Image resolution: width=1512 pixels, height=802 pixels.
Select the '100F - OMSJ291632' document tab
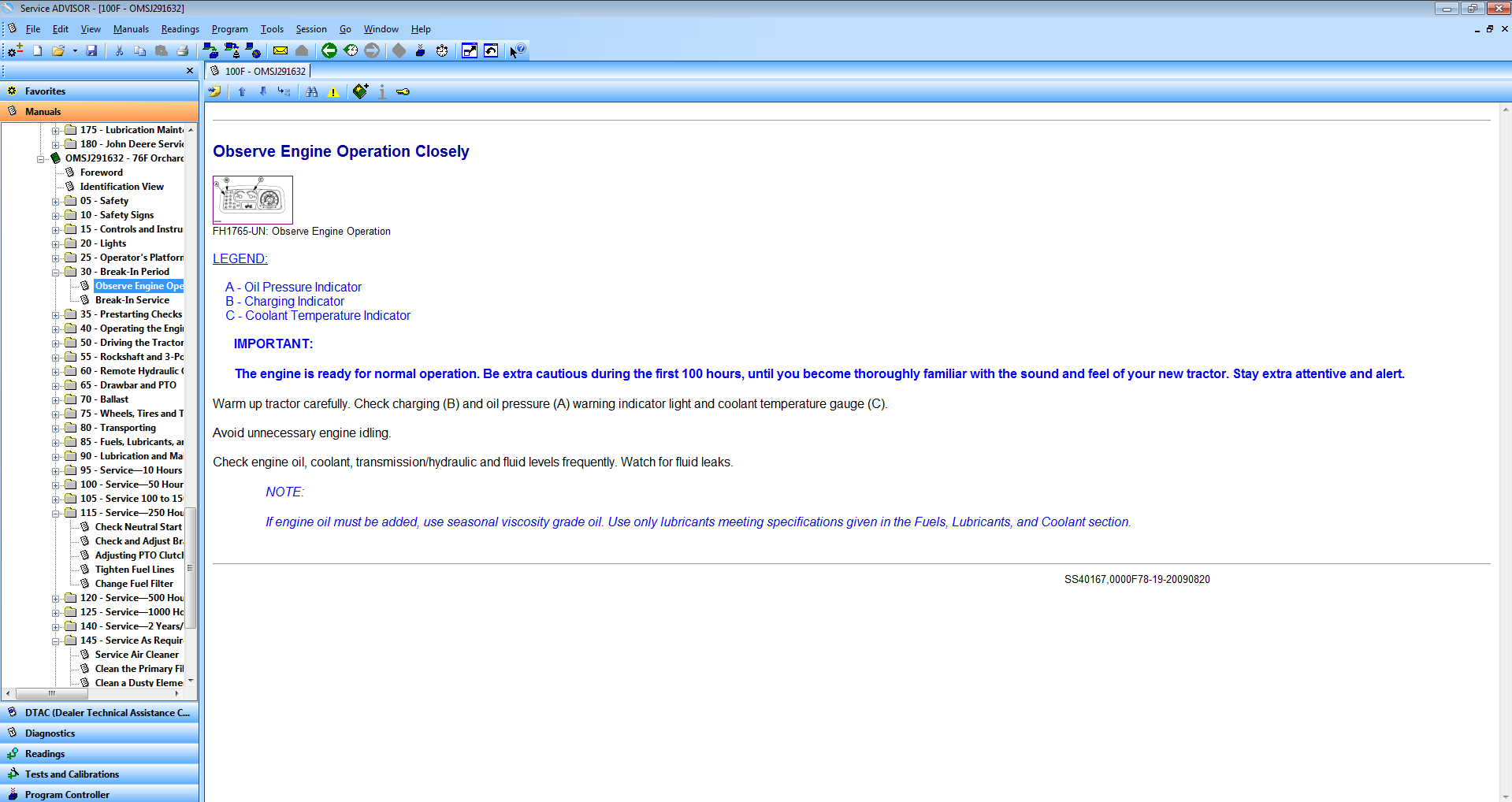click(x=258, y=71)
